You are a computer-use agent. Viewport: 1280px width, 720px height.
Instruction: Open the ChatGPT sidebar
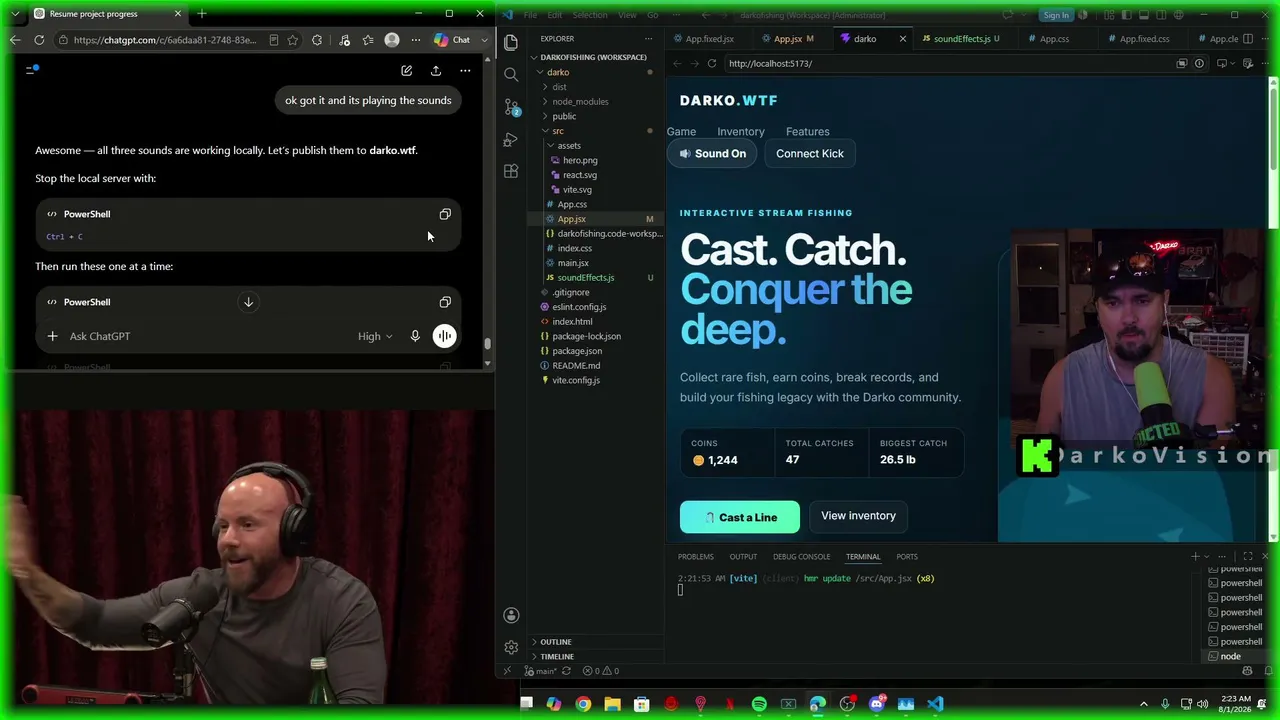[x=32, y=69]
